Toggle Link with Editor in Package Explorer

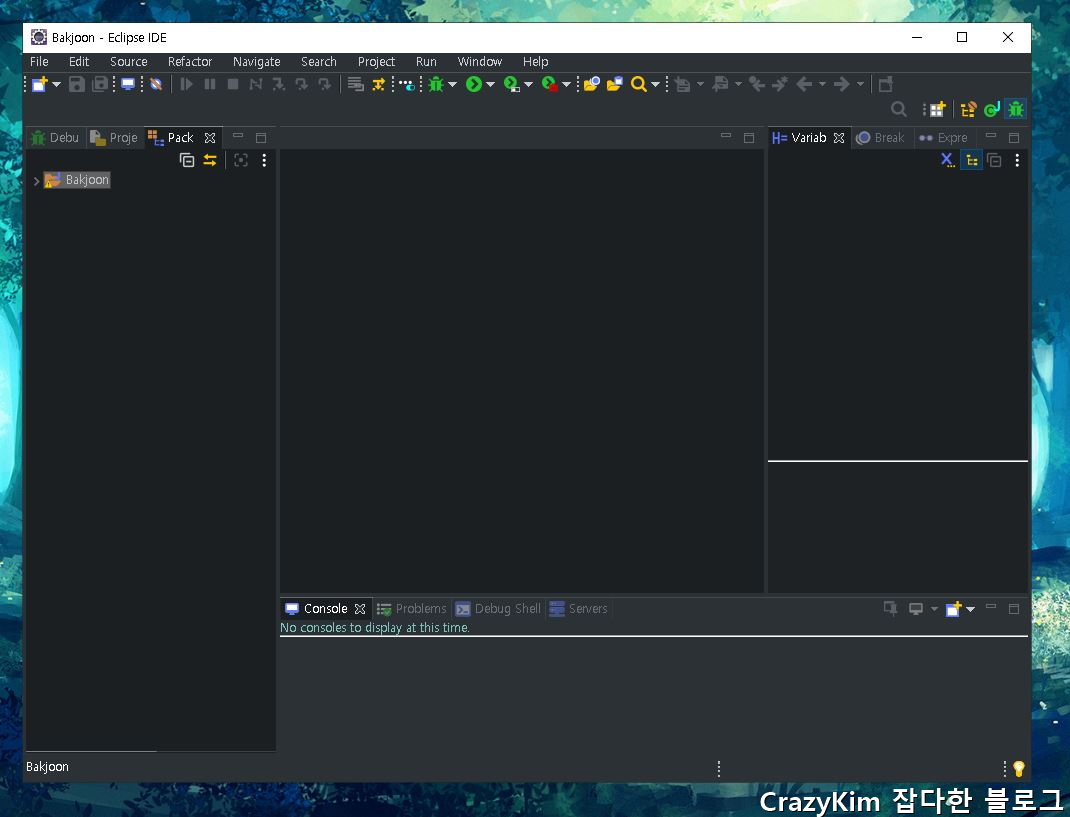click(209, 160)
